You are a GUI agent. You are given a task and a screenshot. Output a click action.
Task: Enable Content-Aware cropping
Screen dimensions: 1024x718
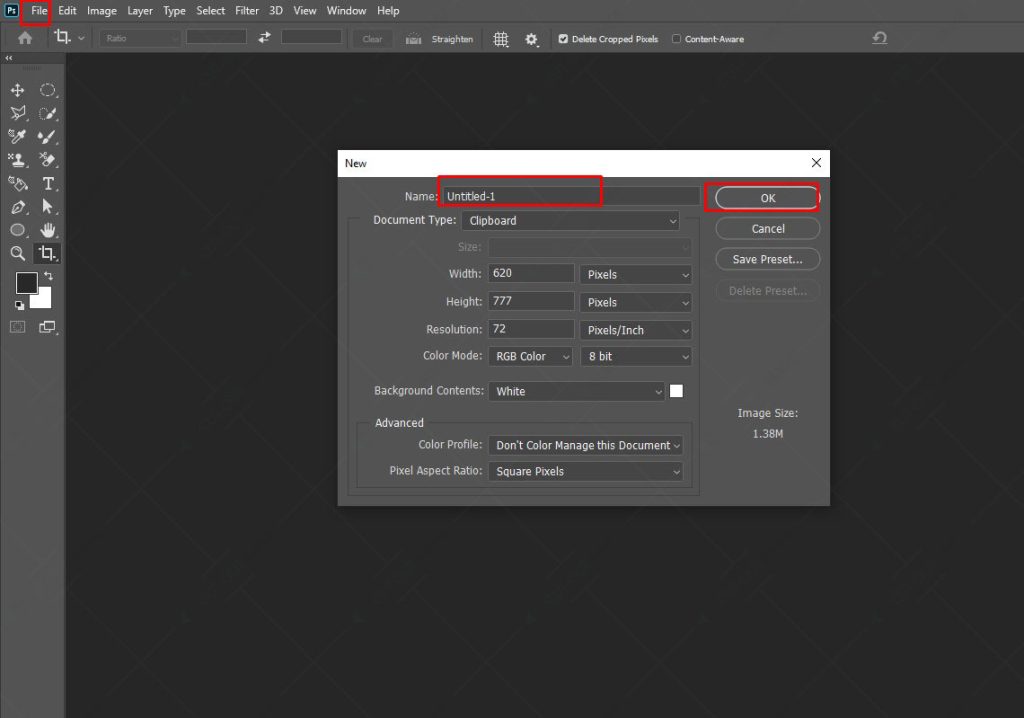click(677, 39)
